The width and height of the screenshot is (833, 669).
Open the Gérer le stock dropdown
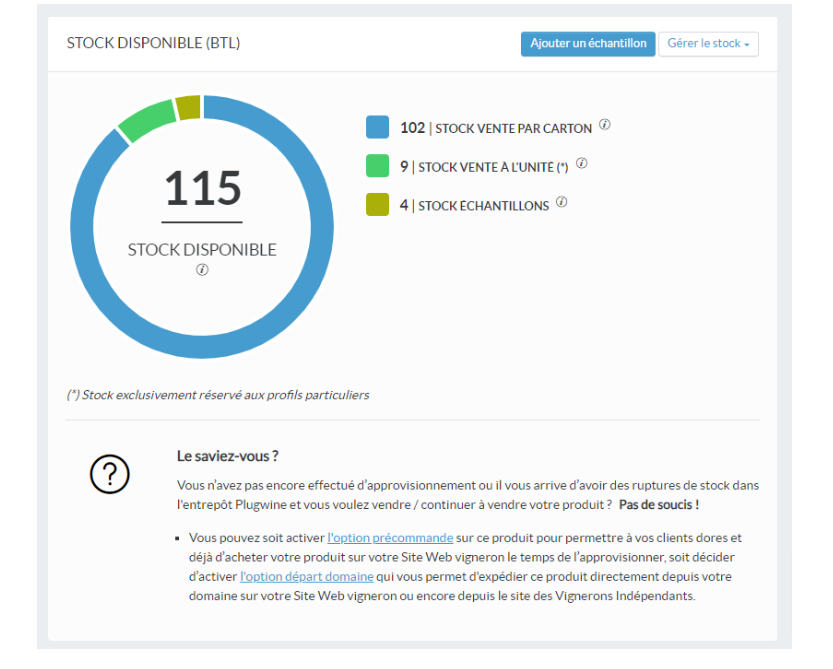click(x=708, y=44)
